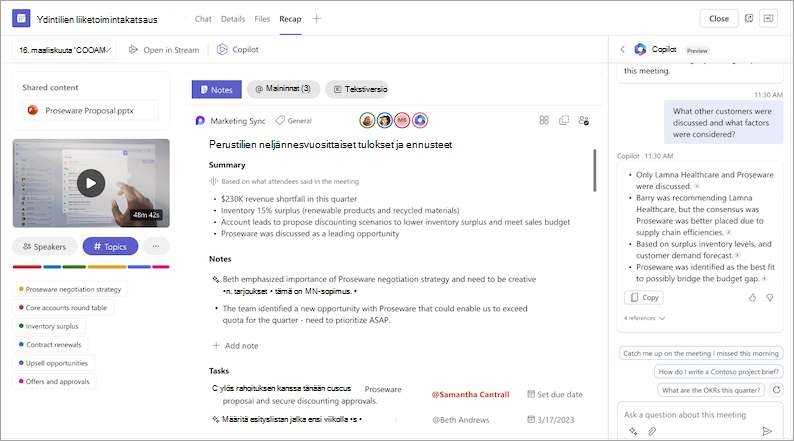Choose 'Catch me up on the meeting' suggestion
Image resolution: width=794 pixels, height=441 pixels.
pyautogui.click(x=701, y=353)
